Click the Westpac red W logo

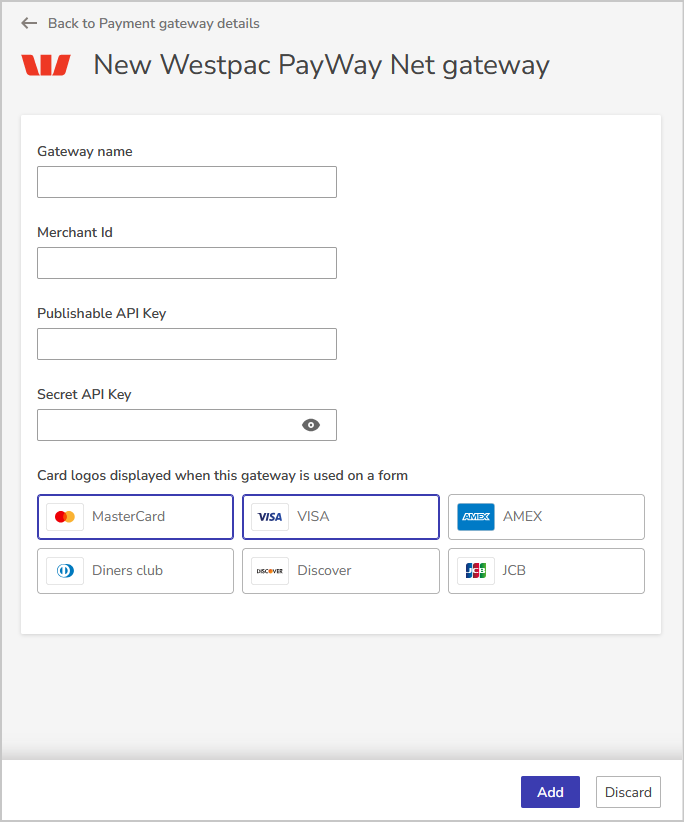(x=46, y=66)
